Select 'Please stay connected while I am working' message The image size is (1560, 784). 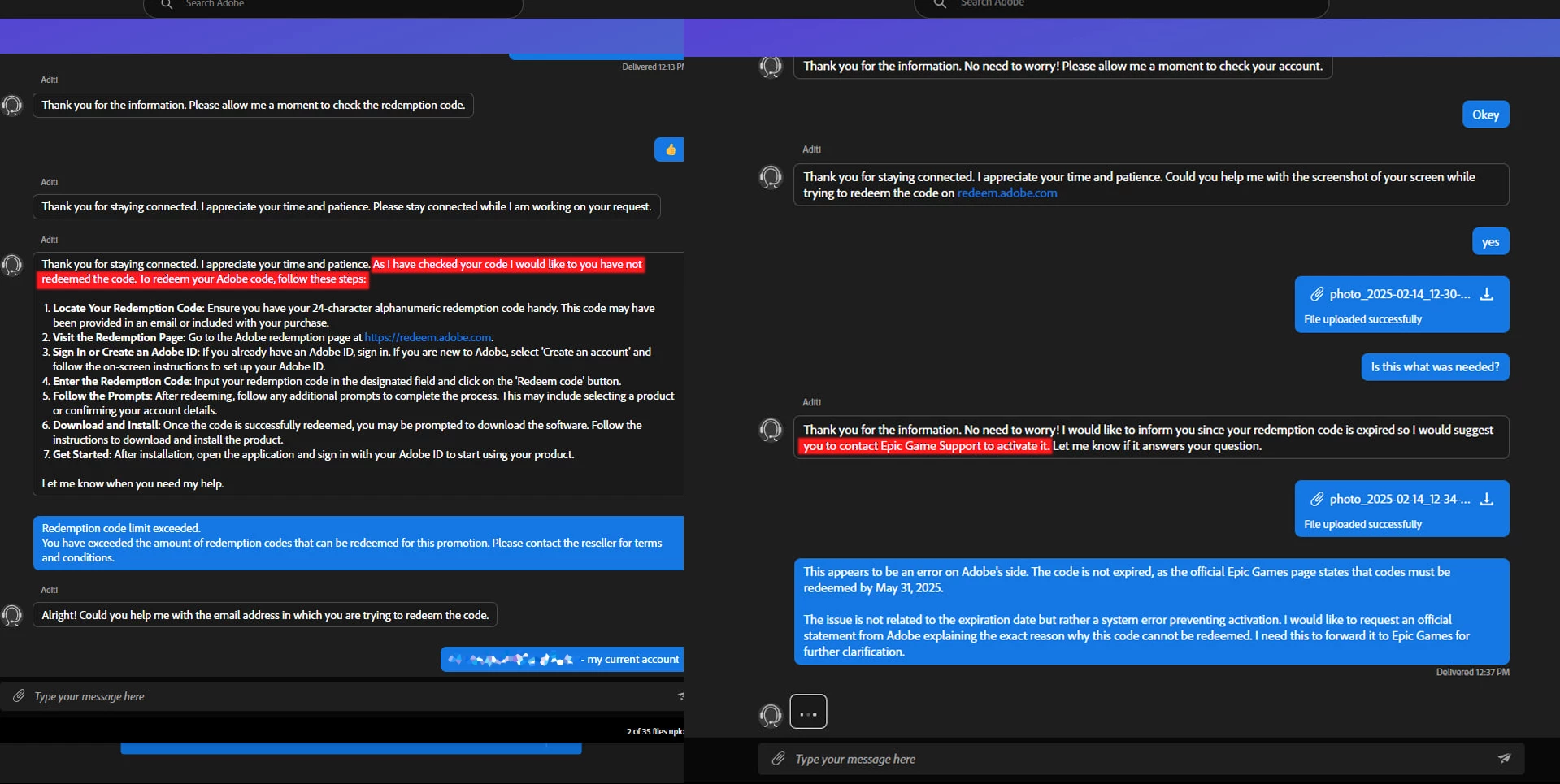(346, 206)
